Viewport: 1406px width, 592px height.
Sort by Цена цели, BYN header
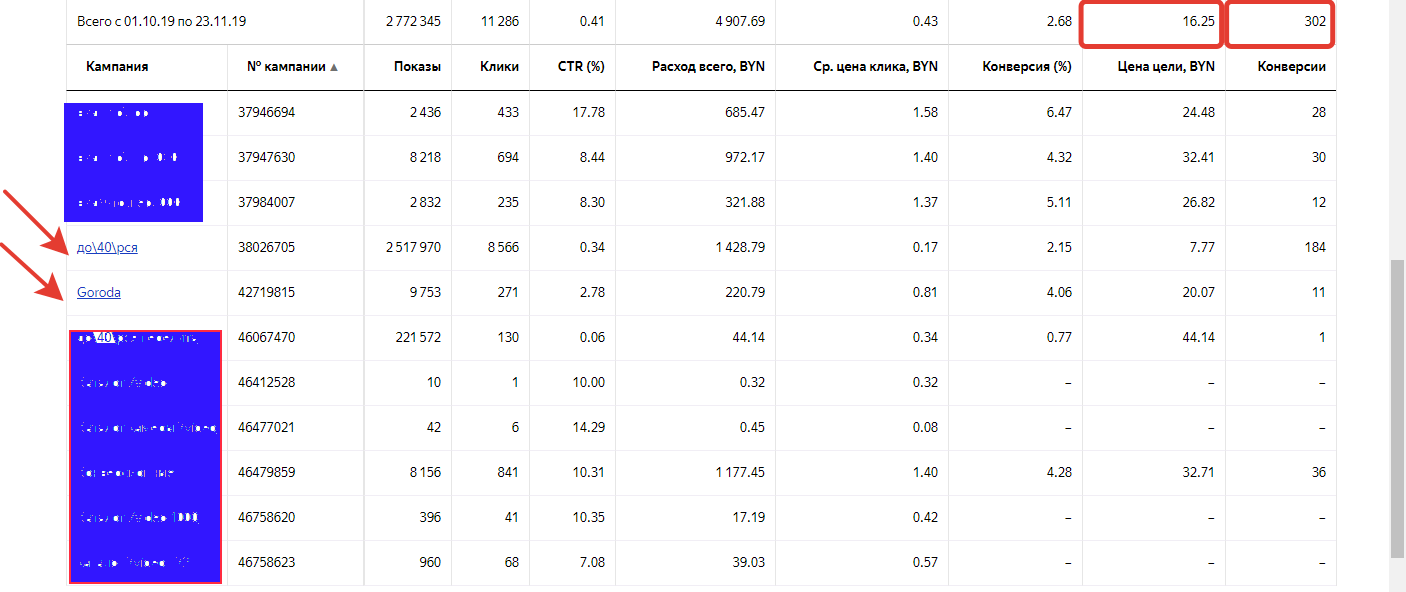[1165, 67]
